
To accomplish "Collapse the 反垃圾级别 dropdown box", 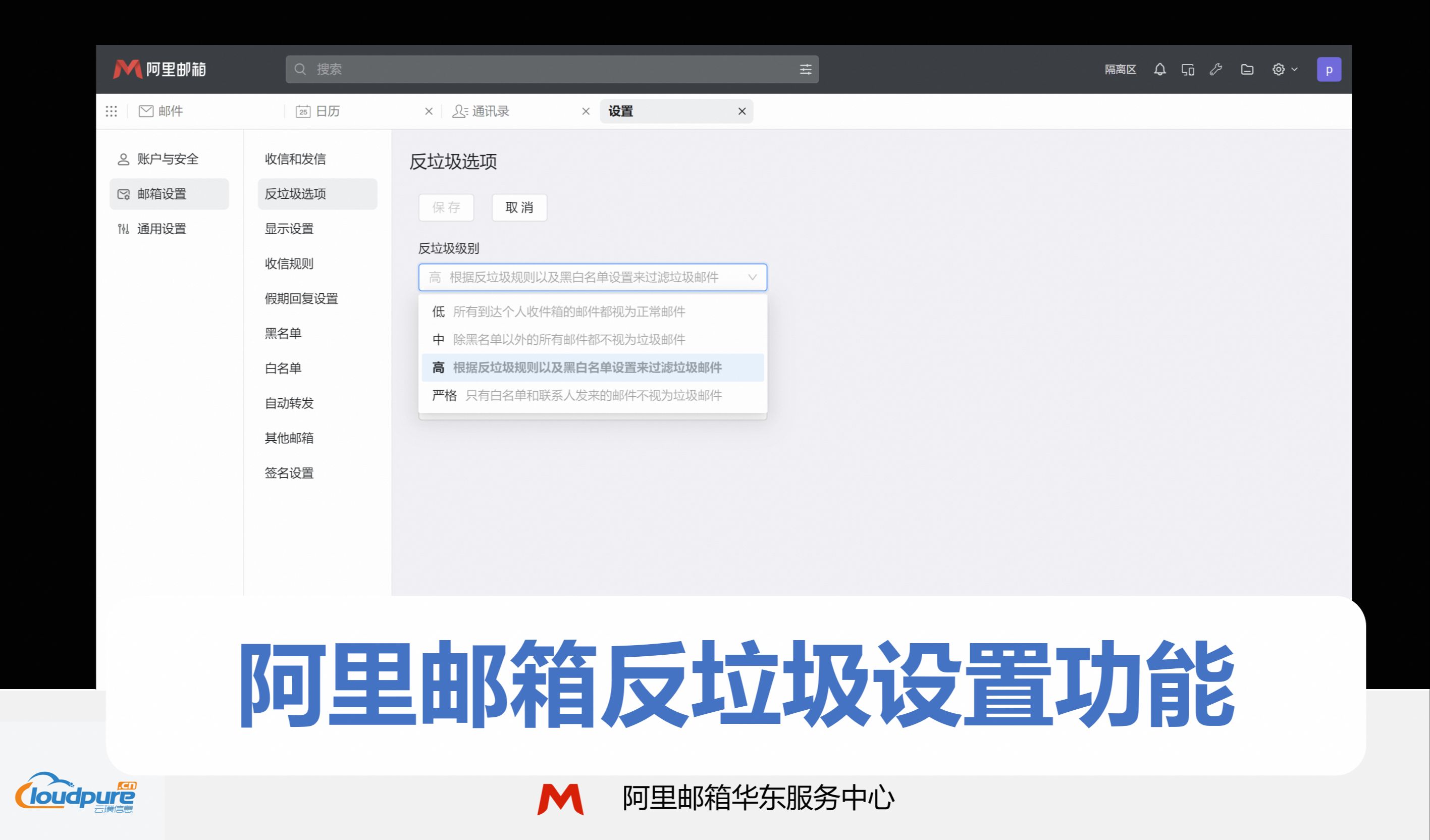I will click(x=593, y=278).
